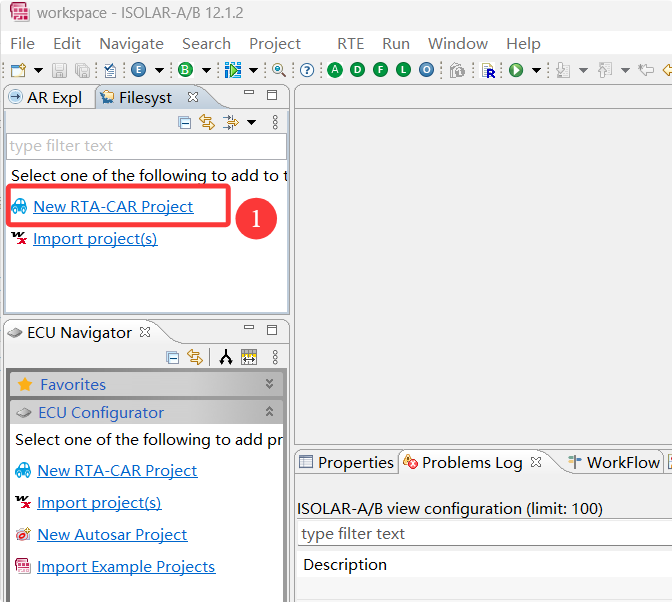
Task: Click the green B circle toolbar icon
Action: click(185, 70)
